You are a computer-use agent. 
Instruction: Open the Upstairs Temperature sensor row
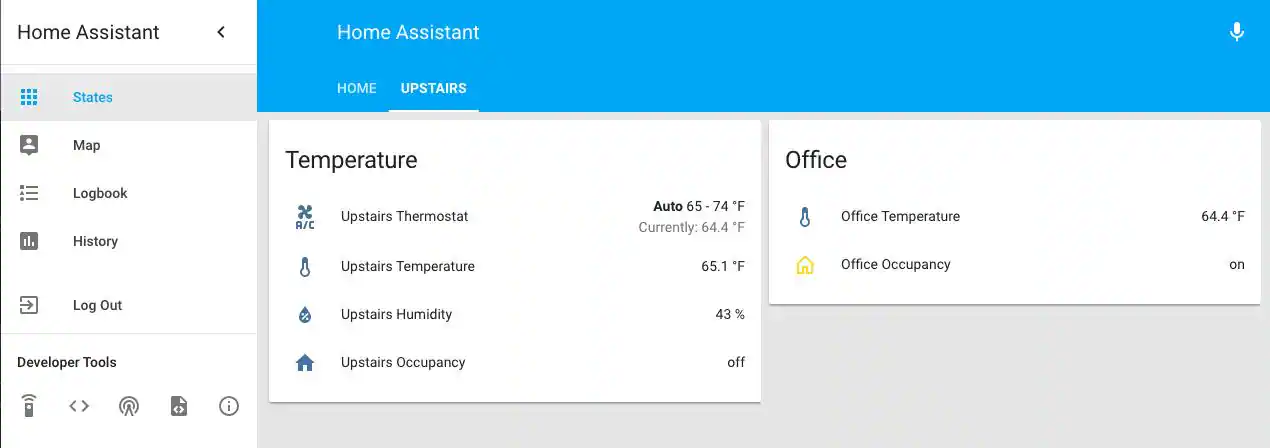tap(408, 266)
